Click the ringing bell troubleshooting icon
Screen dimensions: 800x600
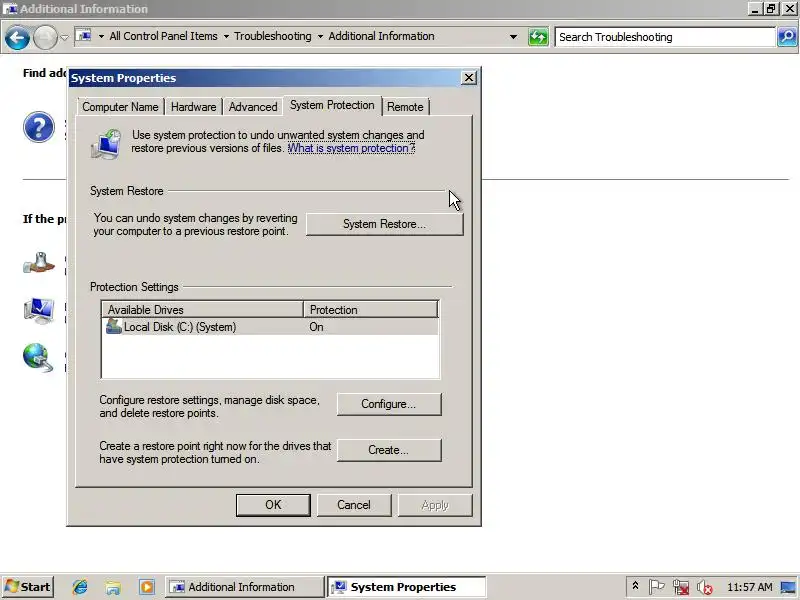[39, 262]
